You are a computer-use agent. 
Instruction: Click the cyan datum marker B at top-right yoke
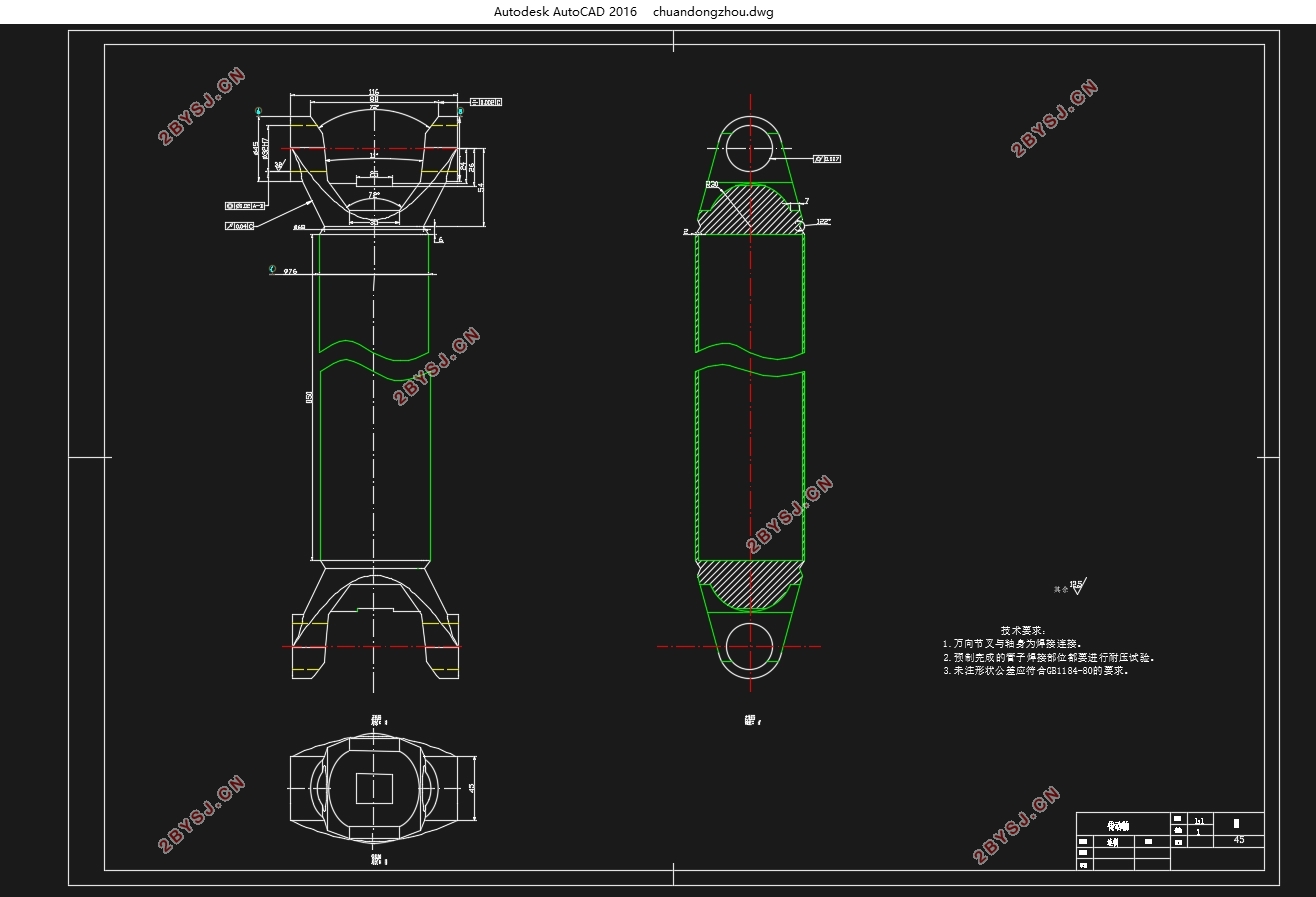point(460,111)
